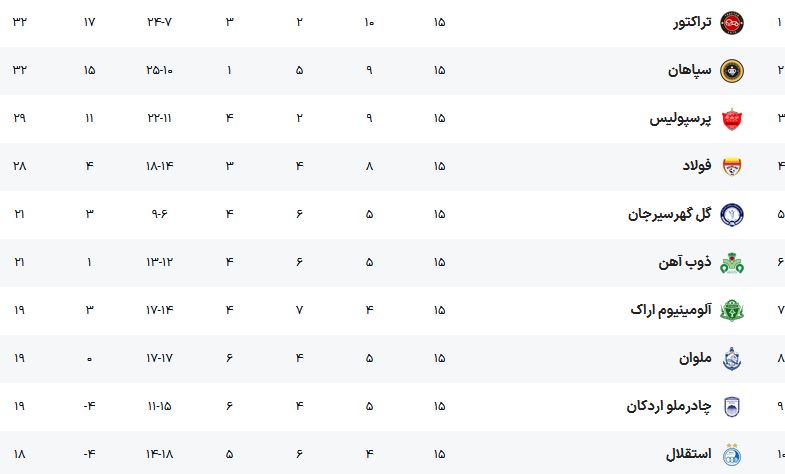Open the تراکتور team name link
Image resolution: width=785 pixels, height=474 pixels.
(x=692, y=23)
